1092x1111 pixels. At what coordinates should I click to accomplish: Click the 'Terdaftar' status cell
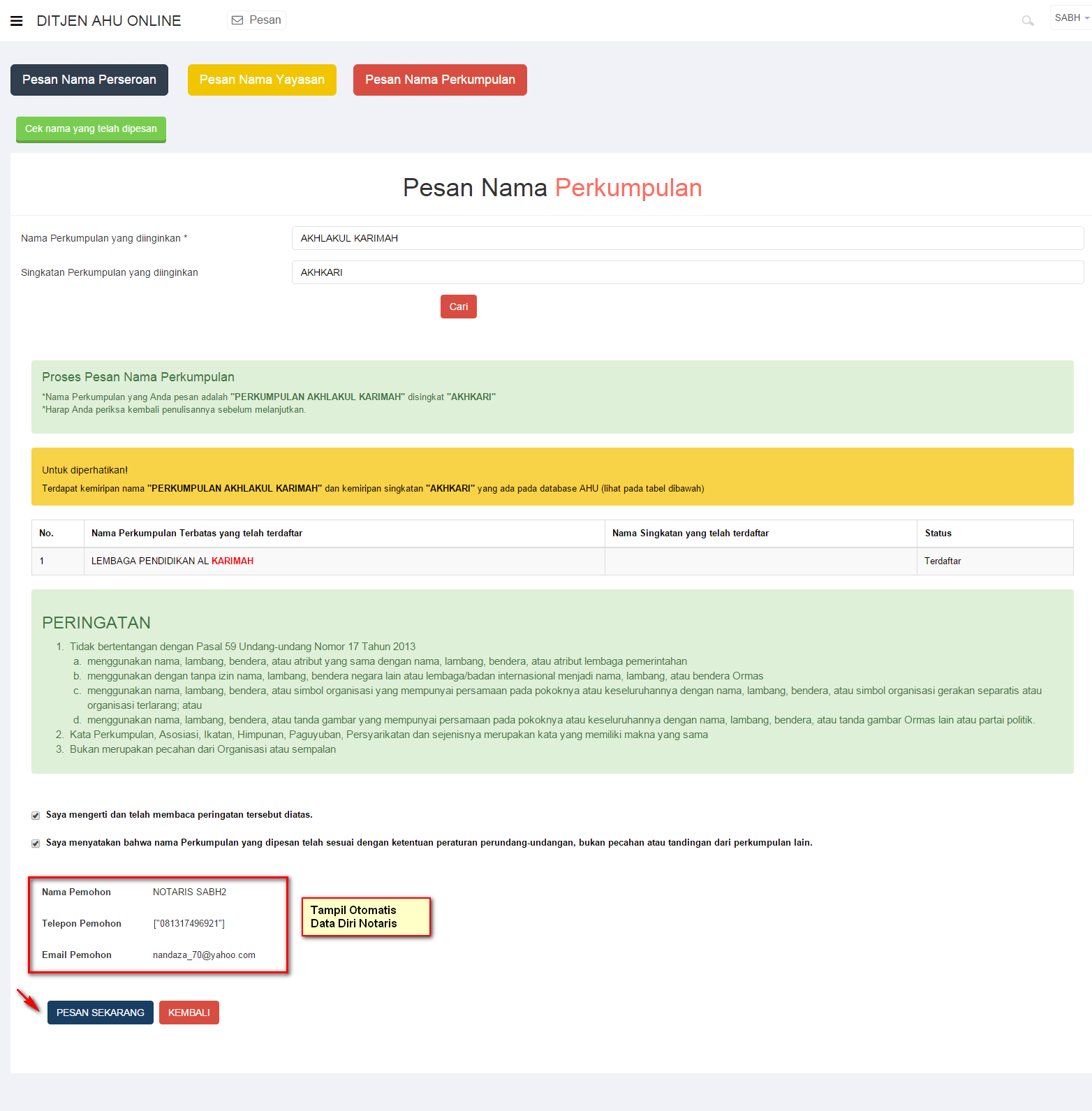click(995, 561)
